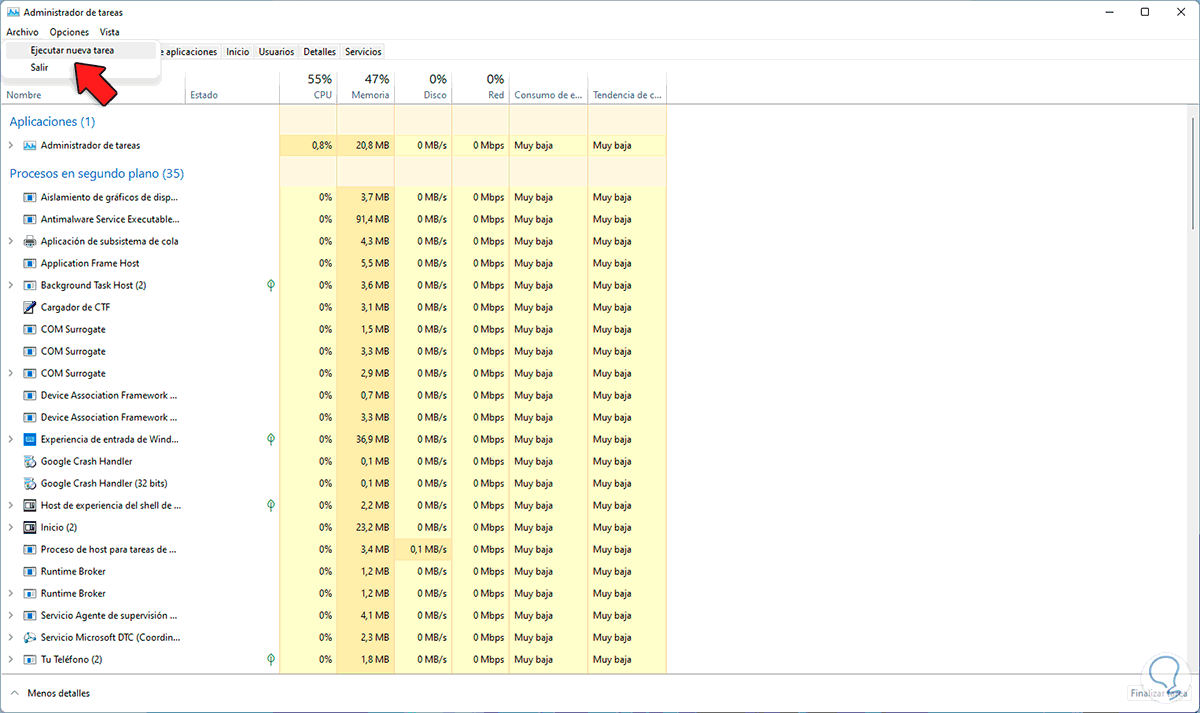Switch to the Servicios tab
Screen dimensions: 1200x713
(363, 52)
